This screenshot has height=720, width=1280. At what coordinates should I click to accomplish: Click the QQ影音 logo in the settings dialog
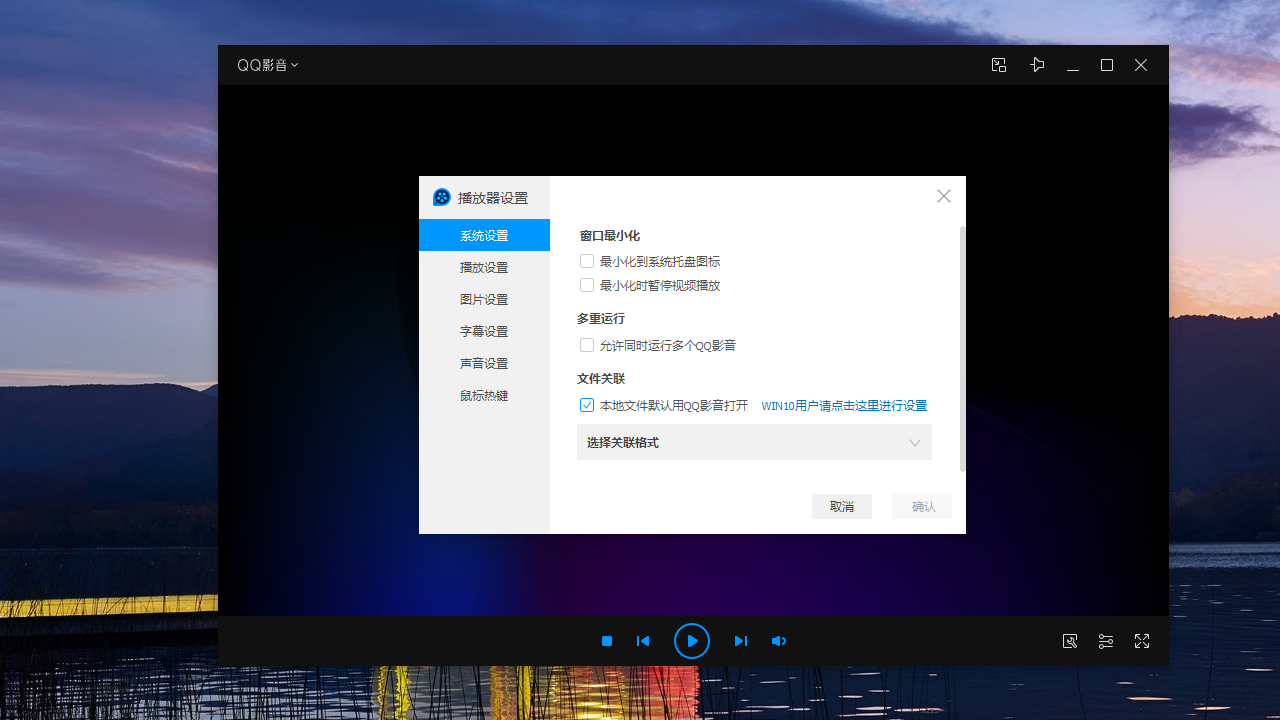pyautogui.click(x=441, y=197)
